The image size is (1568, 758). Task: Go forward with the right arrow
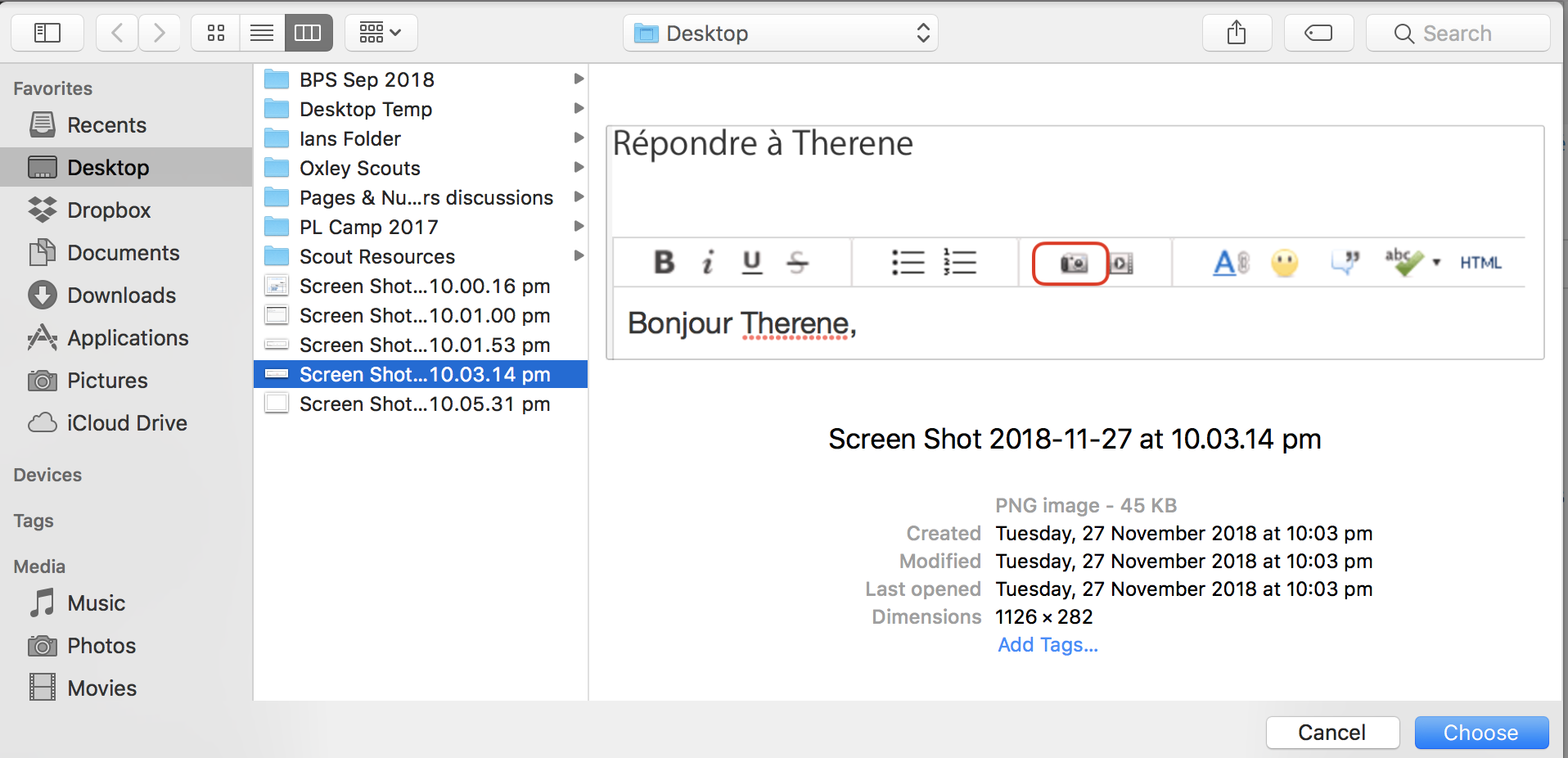160,33
